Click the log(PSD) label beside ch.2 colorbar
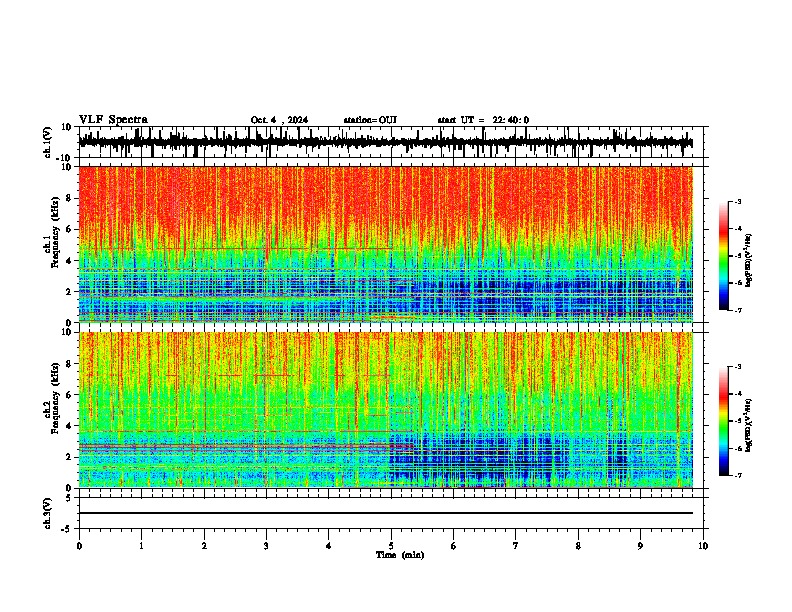The width and height of the screenshot is (792, 612). pyautogui.click(x=749, y=425)
